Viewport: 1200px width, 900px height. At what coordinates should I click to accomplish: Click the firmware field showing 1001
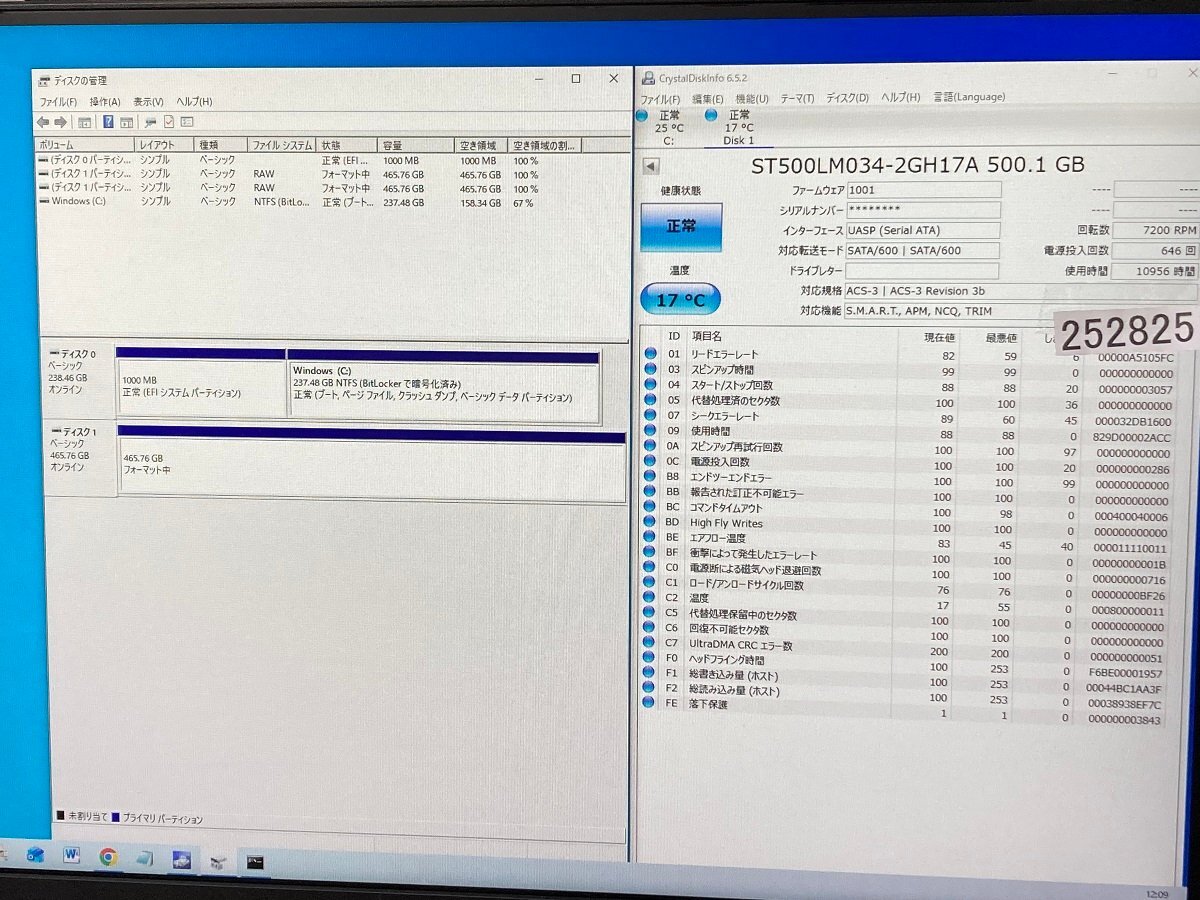(923, 189)
